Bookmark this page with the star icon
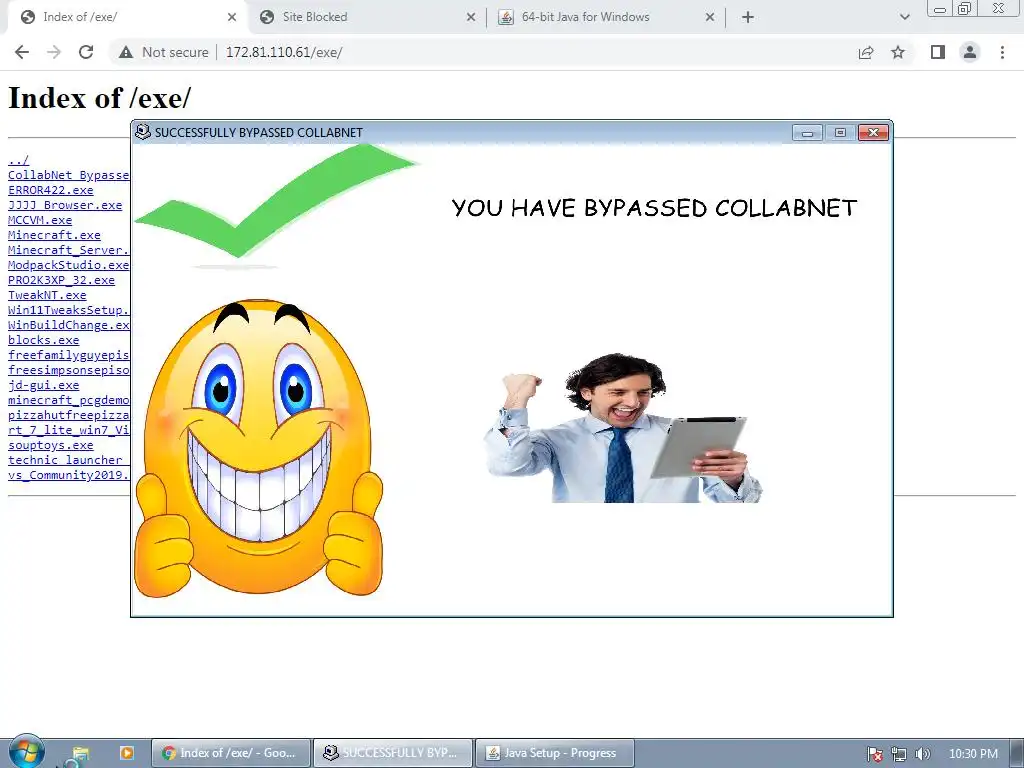The width and height of the screenshot is (1024, 768). point(898,52)
